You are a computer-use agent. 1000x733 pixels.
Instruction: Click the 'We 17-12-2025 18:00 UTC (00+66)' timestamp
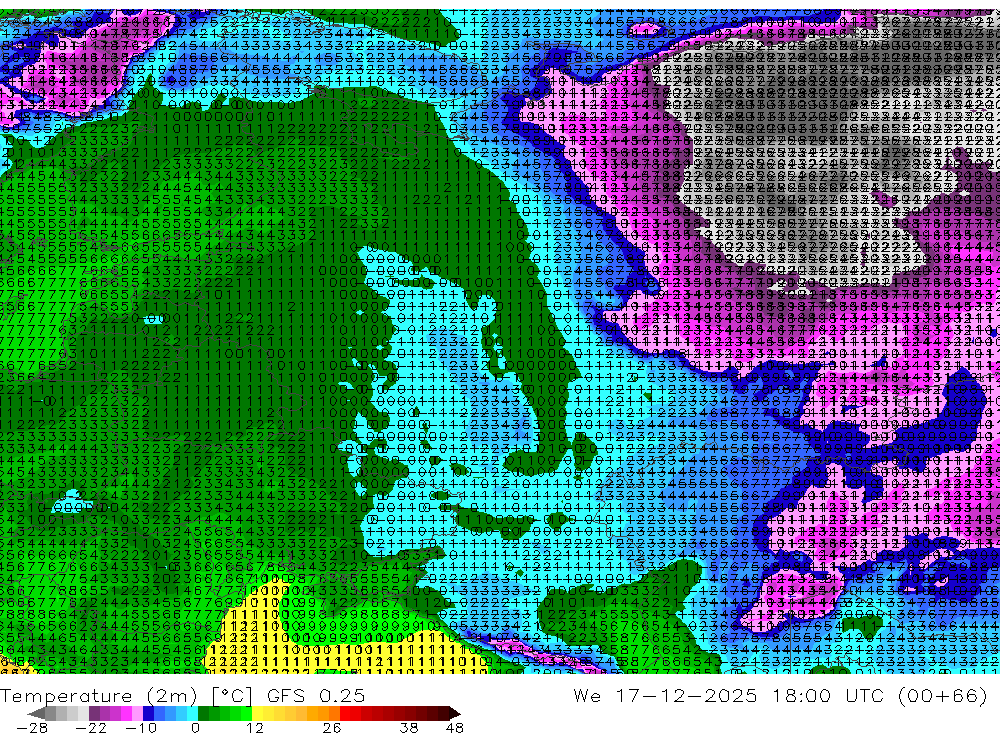(x=780, y=695)
